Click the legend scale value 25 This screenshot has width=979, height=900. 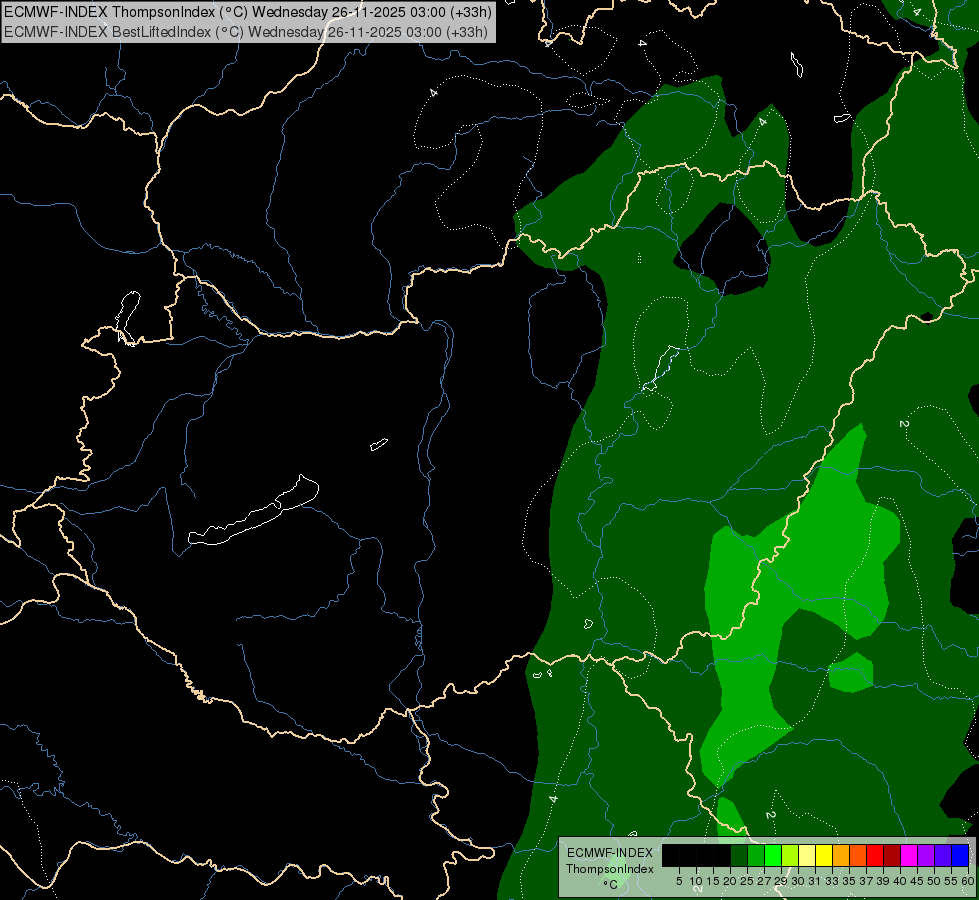[747, 881]
